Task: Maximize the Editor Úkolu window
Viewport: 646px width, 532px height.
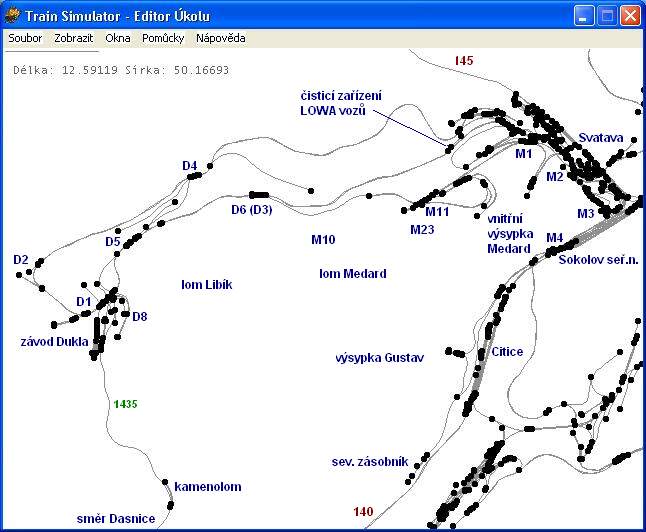Action: [x=607, y=16]
